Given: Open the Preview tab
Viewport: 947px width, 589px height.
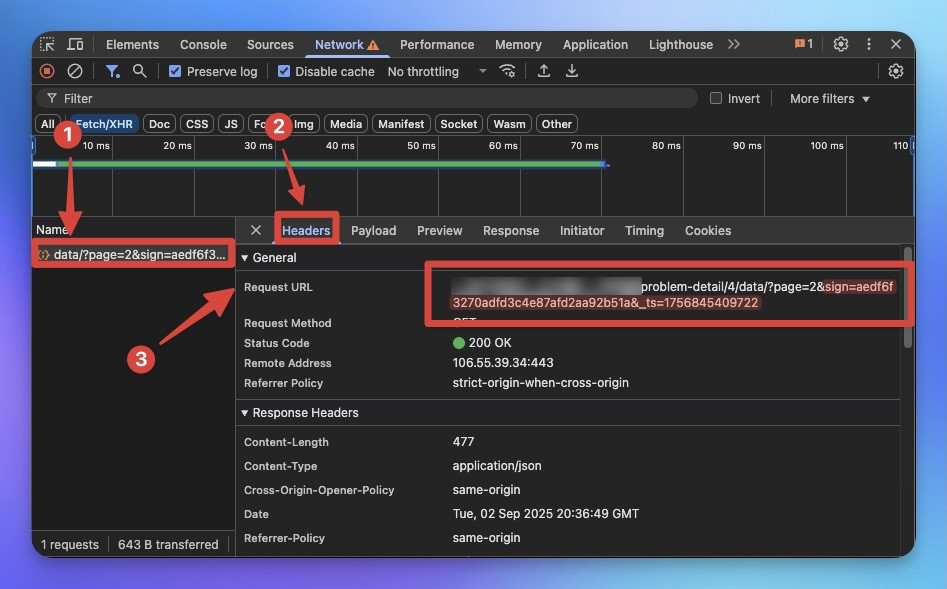Looking at the screenshot, I should 439,230.
